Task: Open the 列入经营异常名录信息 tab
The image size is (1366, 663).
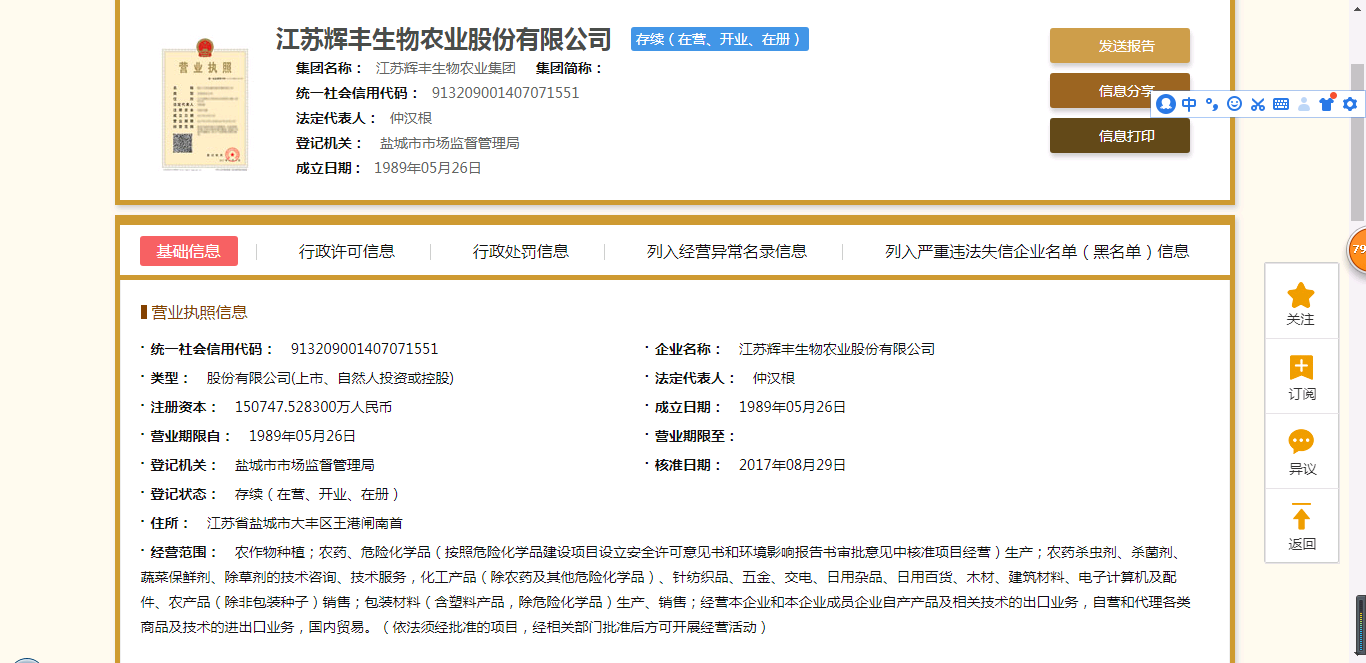Action: tap(727, 251)
